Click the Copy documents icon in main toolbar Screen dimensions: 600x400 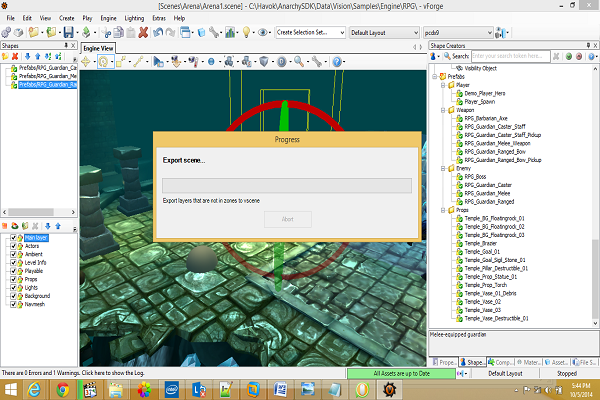[x=119, y=33]
